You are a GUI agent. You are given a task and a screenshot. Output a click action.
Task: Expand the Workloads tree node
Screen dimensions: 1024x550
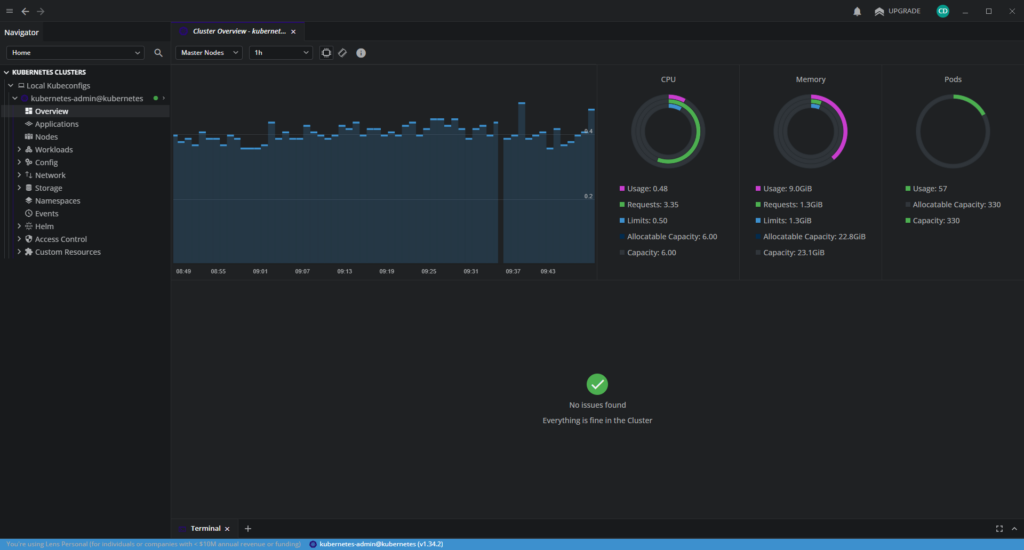click(19, 150)
